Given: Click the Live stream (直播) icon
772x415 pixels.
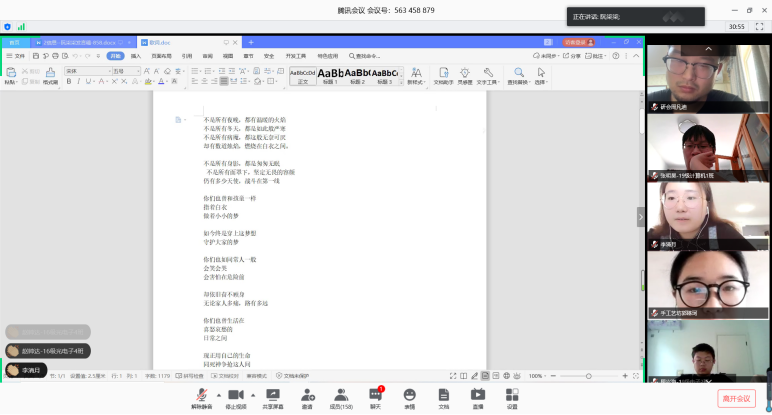Looking at the screenshot, I should (477, 395).
